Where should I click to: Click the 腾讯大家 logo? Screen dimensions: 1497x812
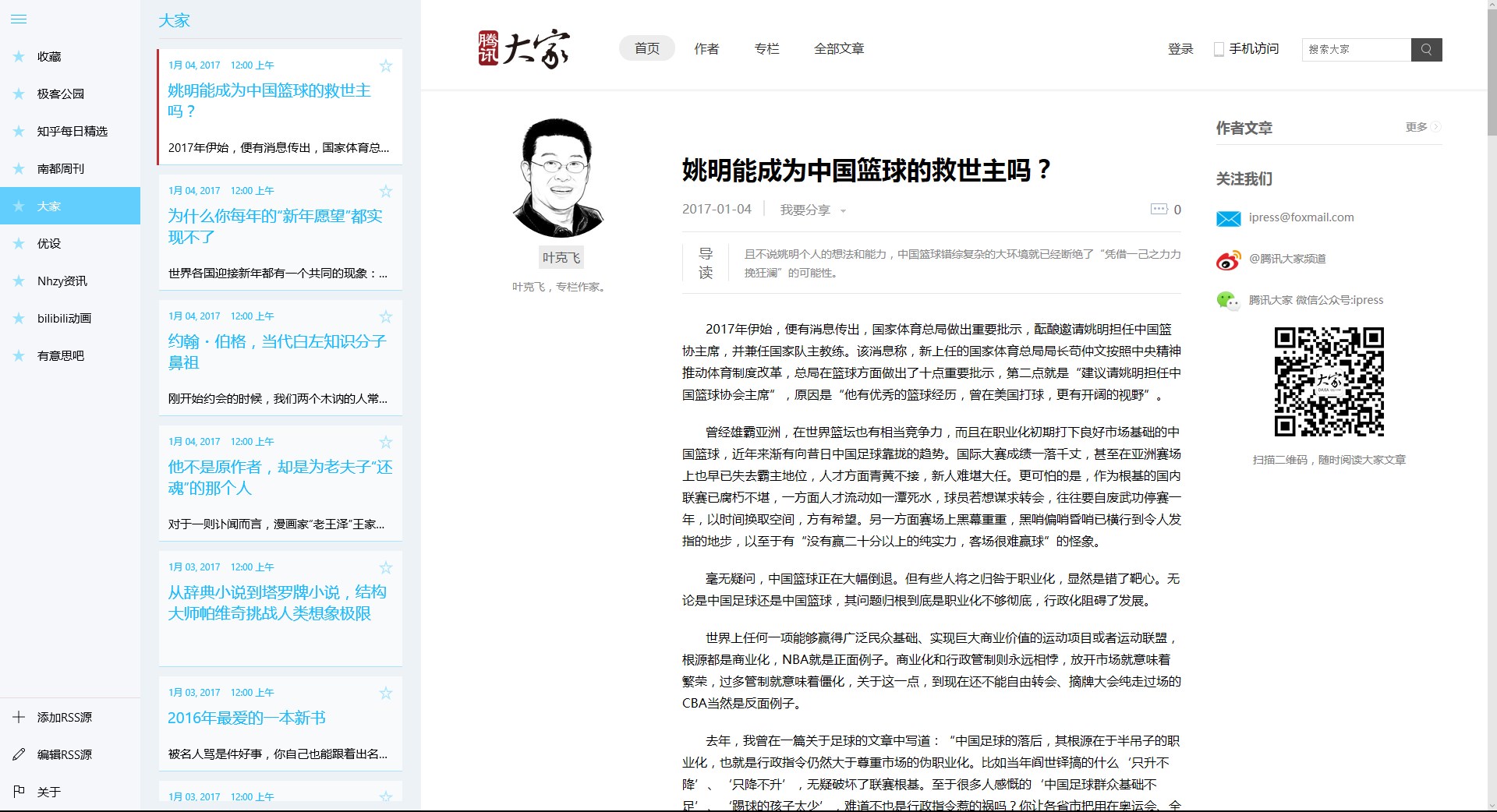[x=524, y=49]
